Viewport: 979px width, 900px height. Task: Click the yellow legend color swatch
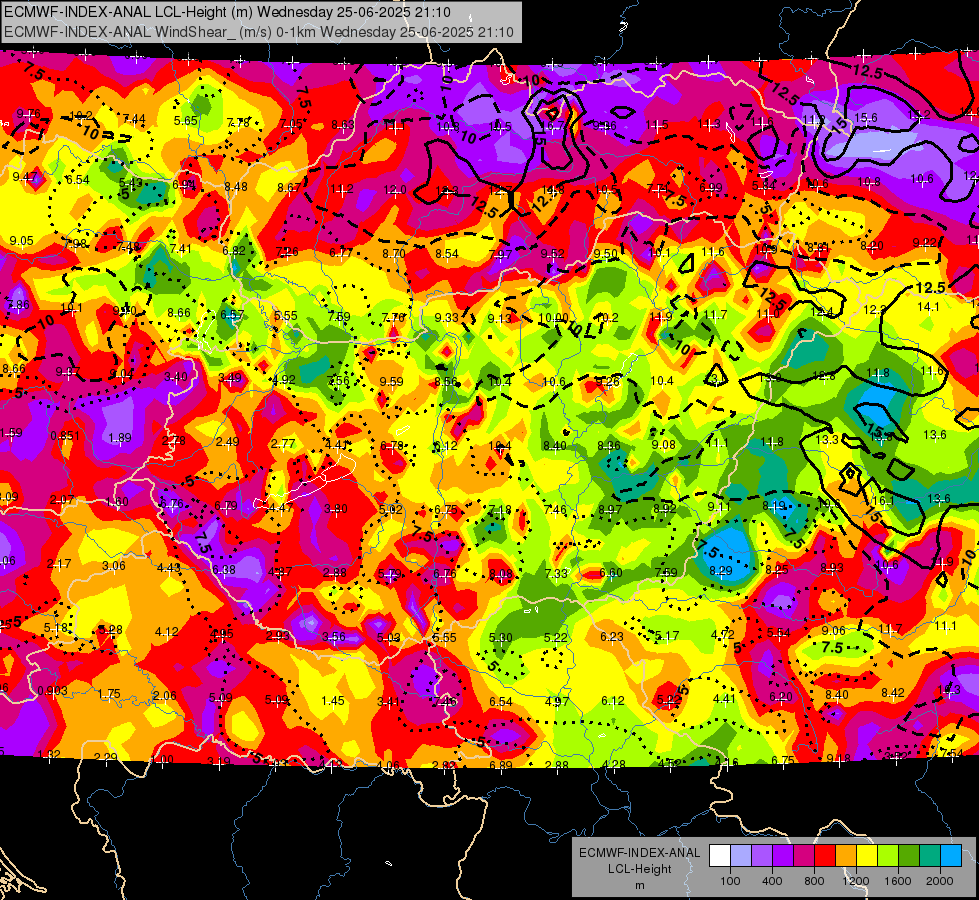[867, 856]
